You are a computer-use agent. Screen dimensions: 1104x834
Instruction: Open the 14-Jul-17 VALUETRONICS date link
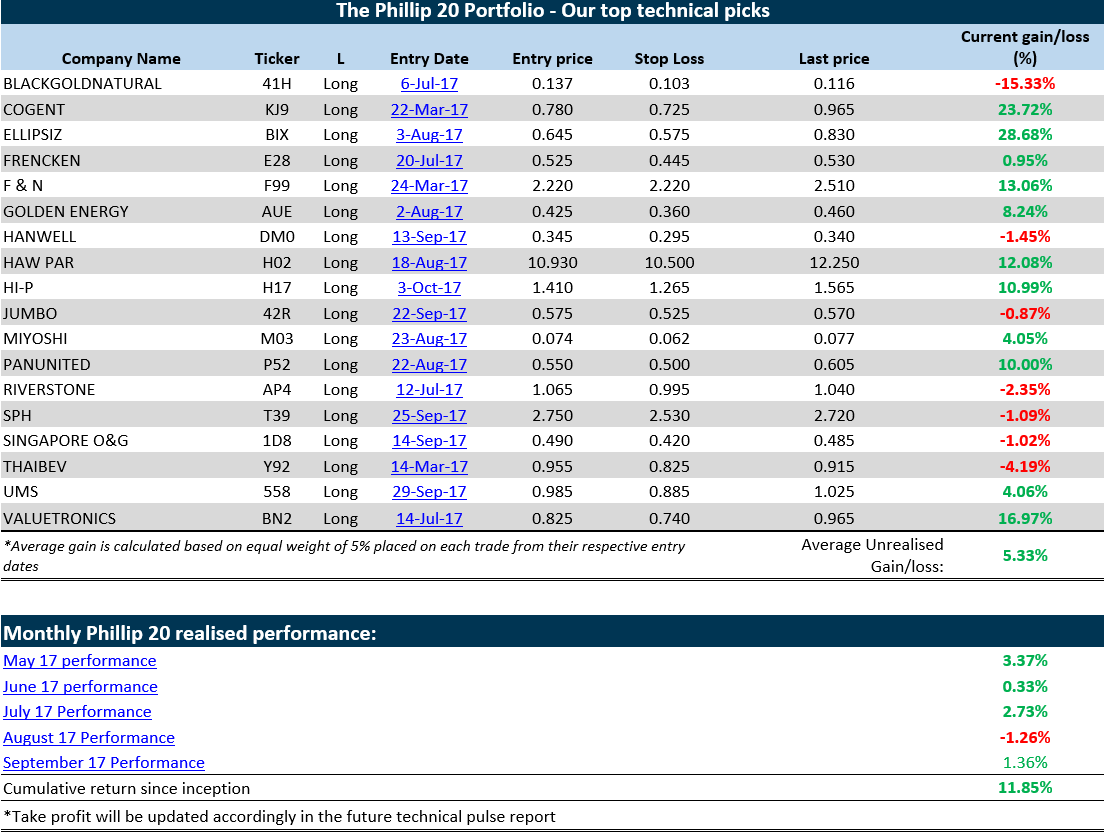click(x=429, y=519)
